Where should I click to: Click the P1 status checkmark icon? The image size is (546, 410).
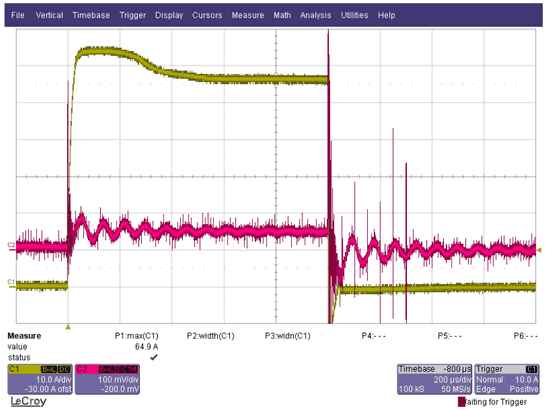pyautogui.click(x=154, y=357)
